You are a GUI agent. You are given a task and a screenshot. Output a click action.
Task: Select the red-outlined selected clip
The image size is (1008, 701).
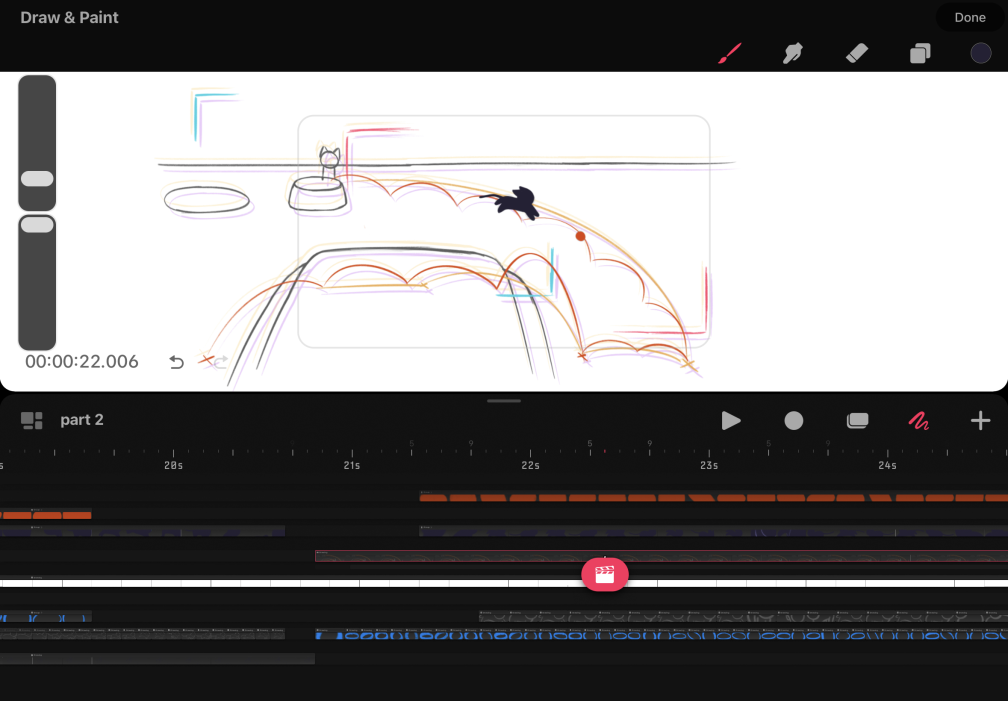(662, 556)
